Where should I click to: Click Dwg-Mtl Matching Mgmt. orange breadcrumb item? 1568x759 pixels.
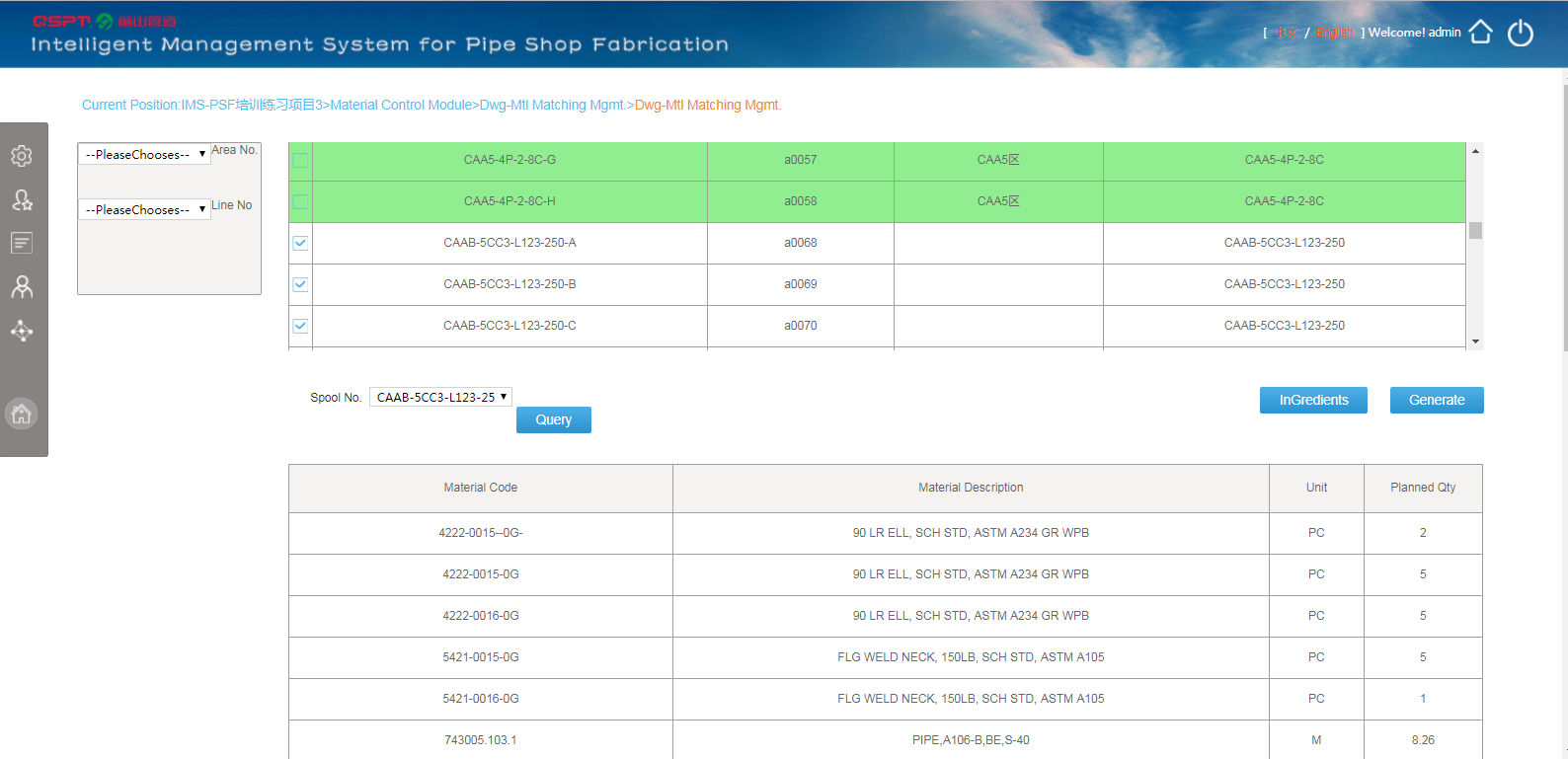(x=707, y=105)
